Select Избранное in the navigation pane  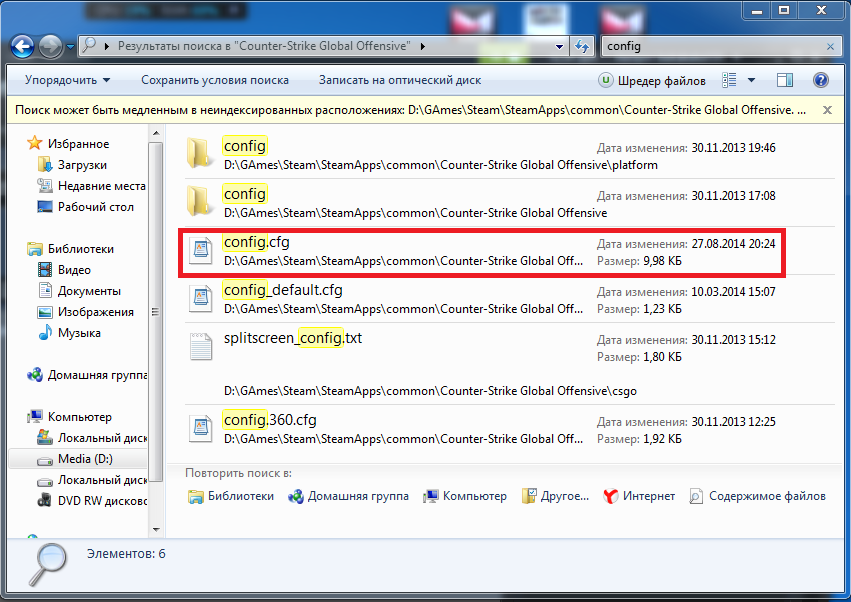pos(78,144)
